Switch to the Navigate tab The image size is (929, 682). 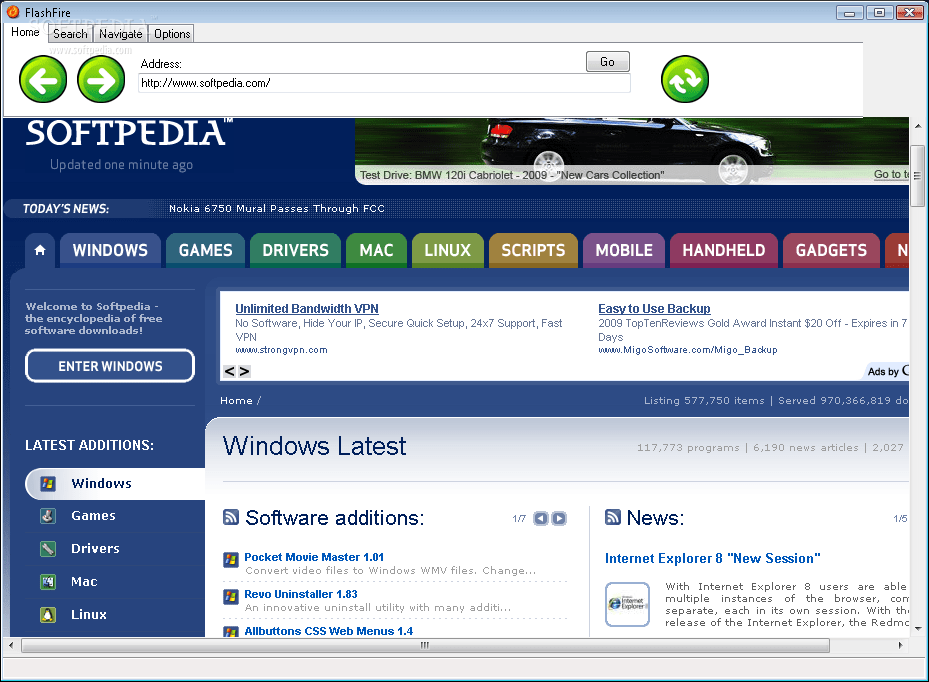tap(121, 34)
